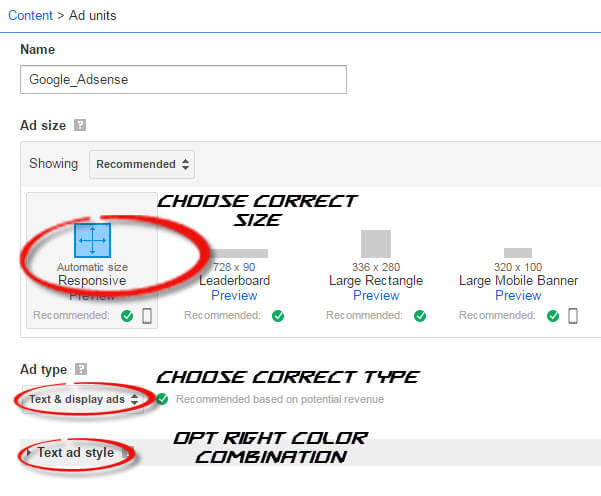Click the mobile phone icon under Responsive
The height and width of the screenshot is (496, 601).
tap(147, 316)
